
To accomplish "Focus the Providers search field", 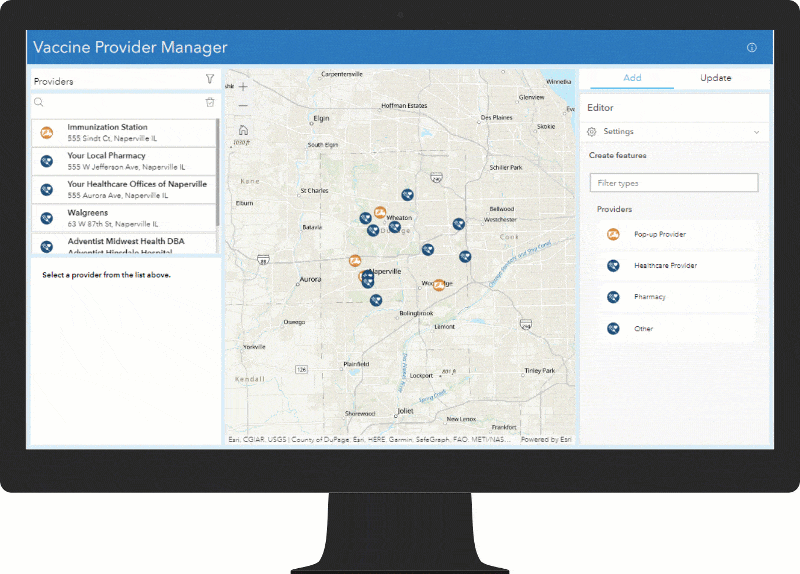I will point(124,103).
